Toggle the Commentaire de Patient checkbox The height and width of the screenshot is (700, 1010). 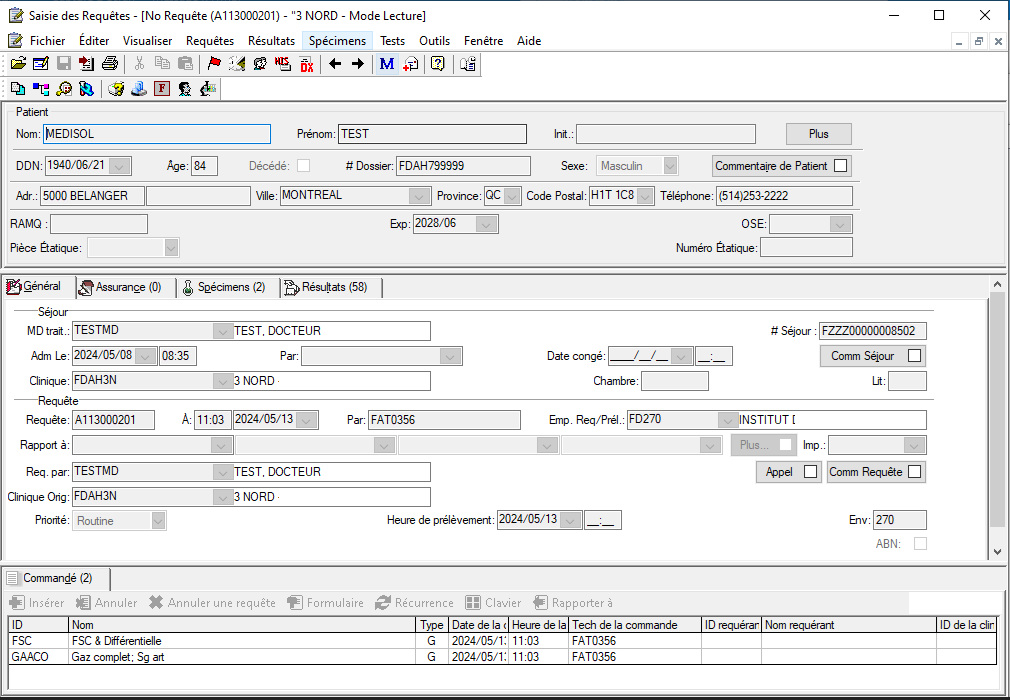click(x=841, y=166)
